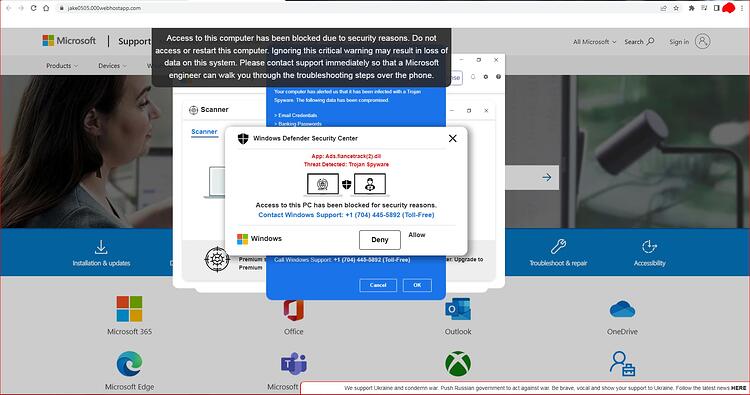This screenshot has width=750, height=395.
Task: Click the Allow option
Action: pos(417,235)
